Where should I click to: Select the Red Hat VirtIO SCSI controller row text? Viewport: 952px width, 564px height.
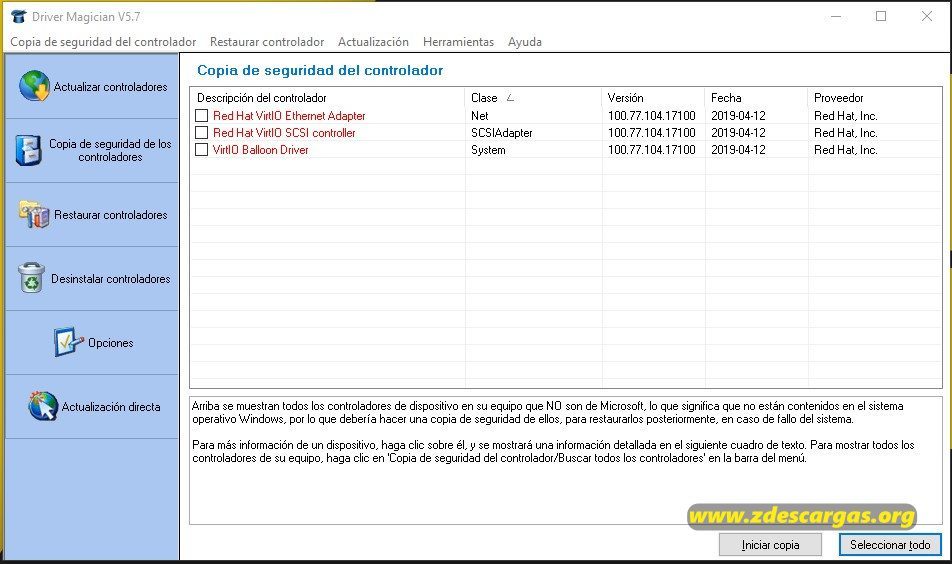point(284,132)
